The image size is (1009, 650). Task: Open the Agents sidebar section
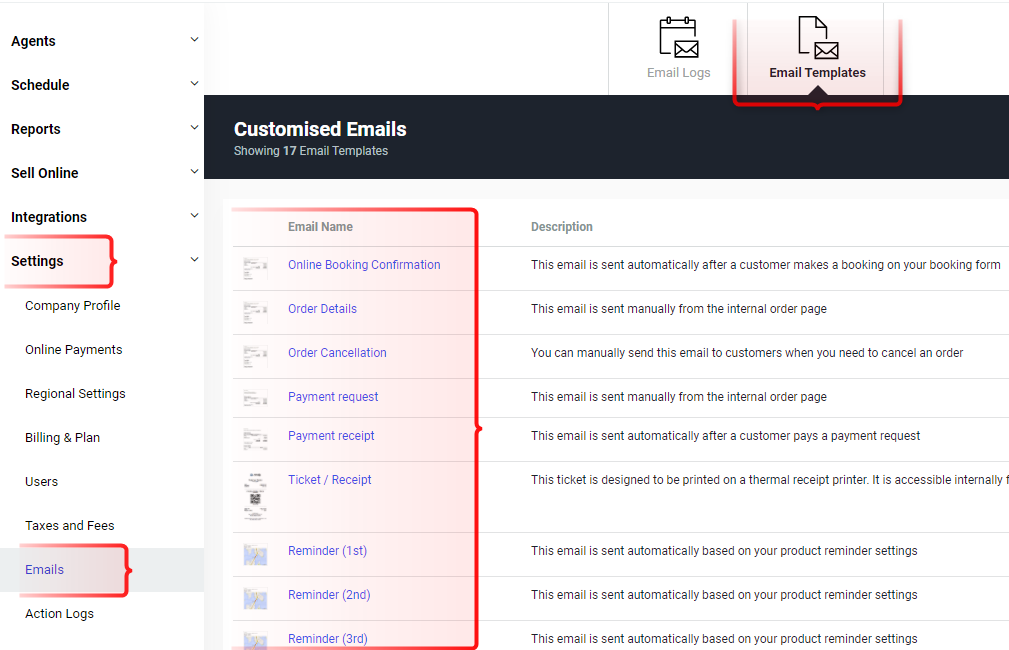pos(33,41)
